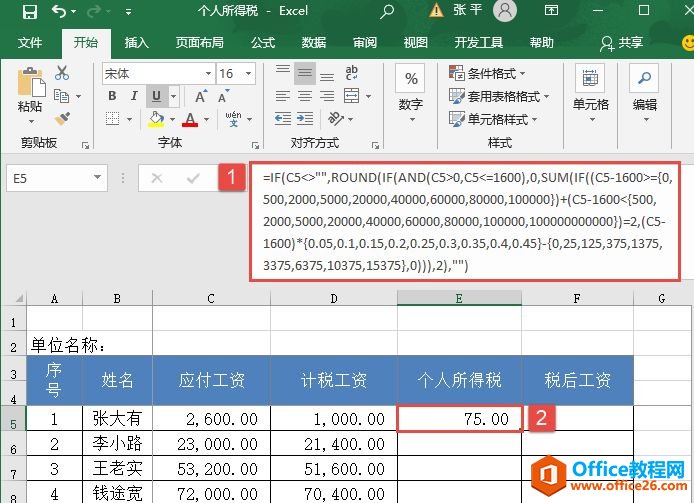Expand the fill color palette arrow
Viewport: 694px width, 503px height.
[x=173, y=119]
